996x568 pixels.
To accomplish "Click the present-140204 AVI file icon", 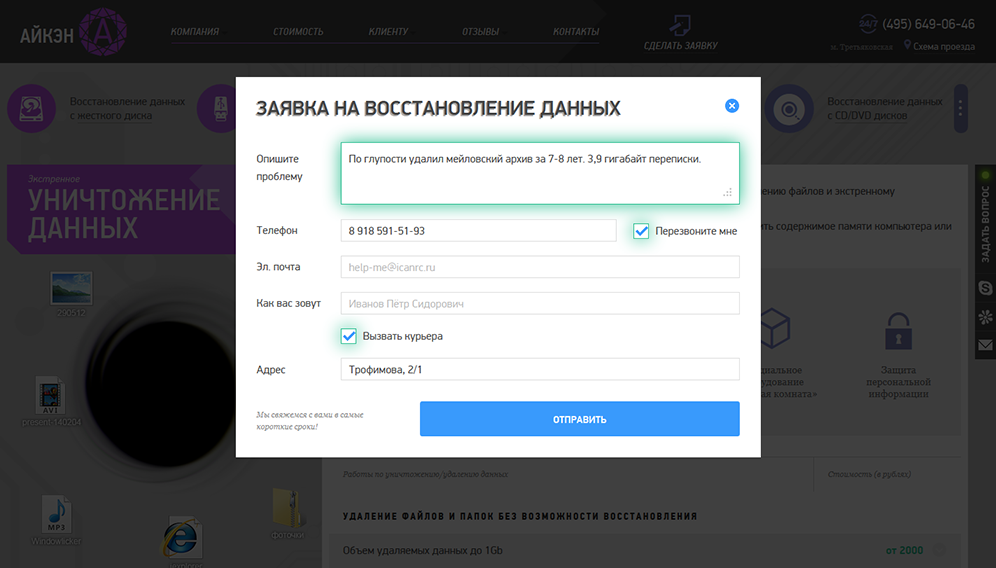I will pyautogui.click(x=50, y=396).
